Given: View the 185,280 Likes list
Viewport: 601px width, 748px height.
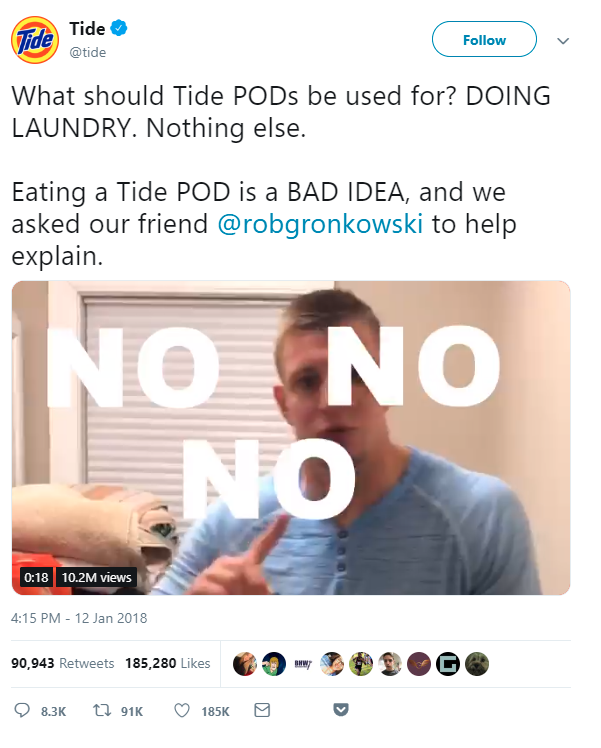Looking at the screenshot, I should (167, 663).
